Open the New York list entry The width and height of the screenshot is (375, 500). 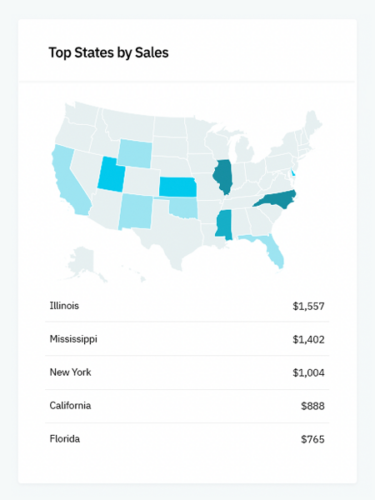[187, 372]
